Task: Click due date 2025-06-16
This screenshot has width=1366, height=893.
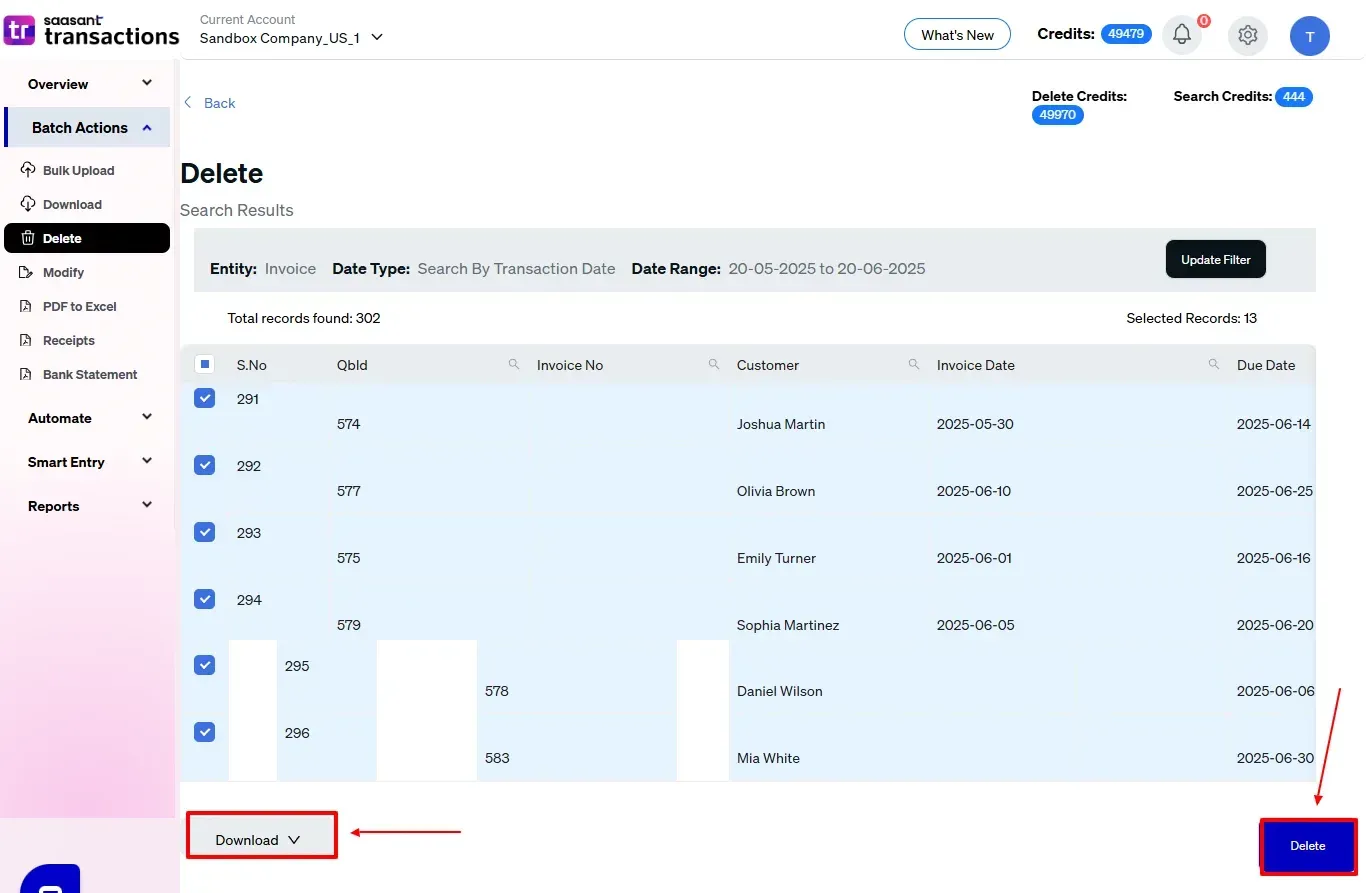Action: pyautogui.click(x=1274, y=558)
